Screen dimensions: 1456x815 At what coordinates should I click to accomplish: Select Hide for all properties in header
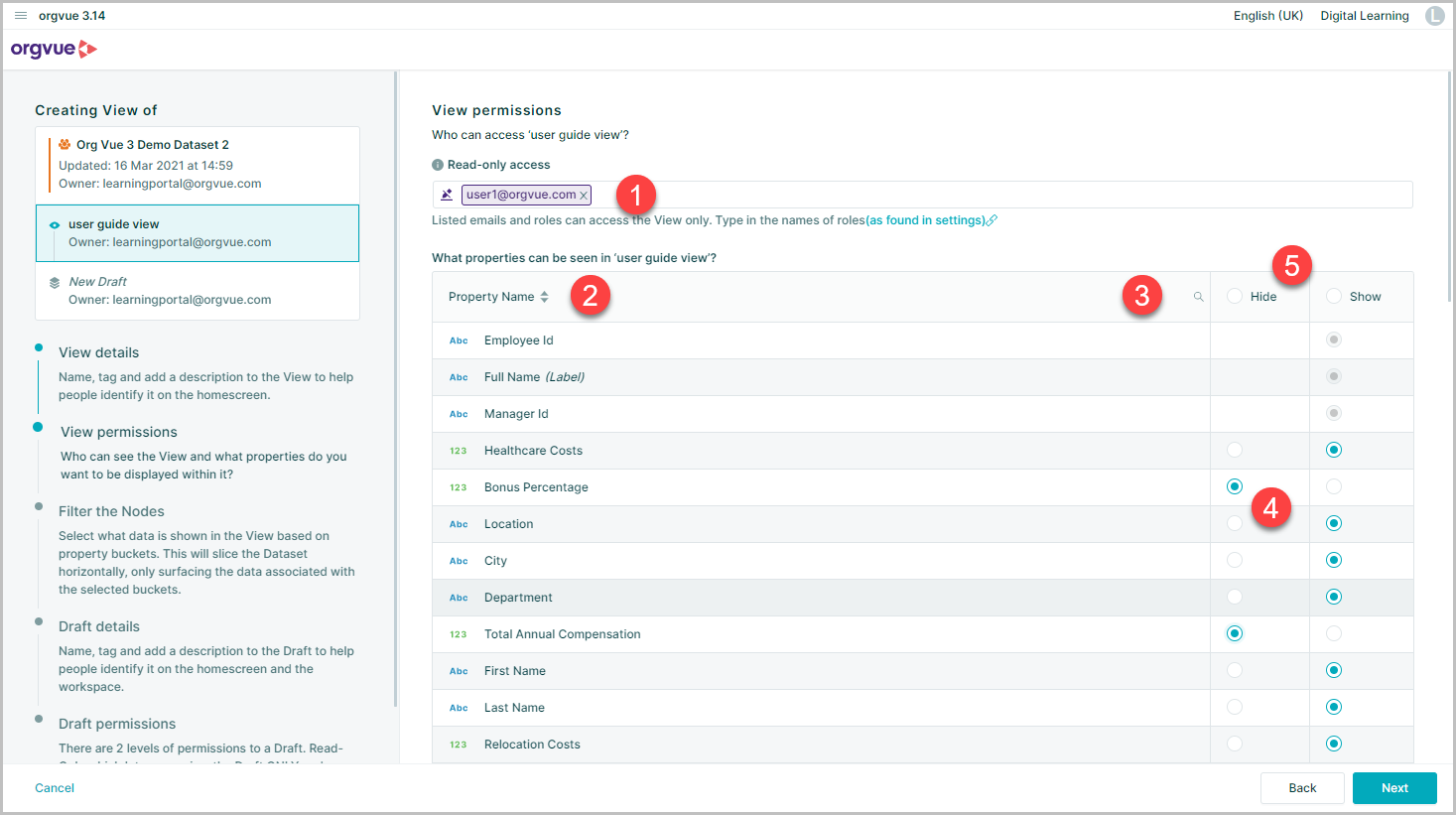point(1235,296)
